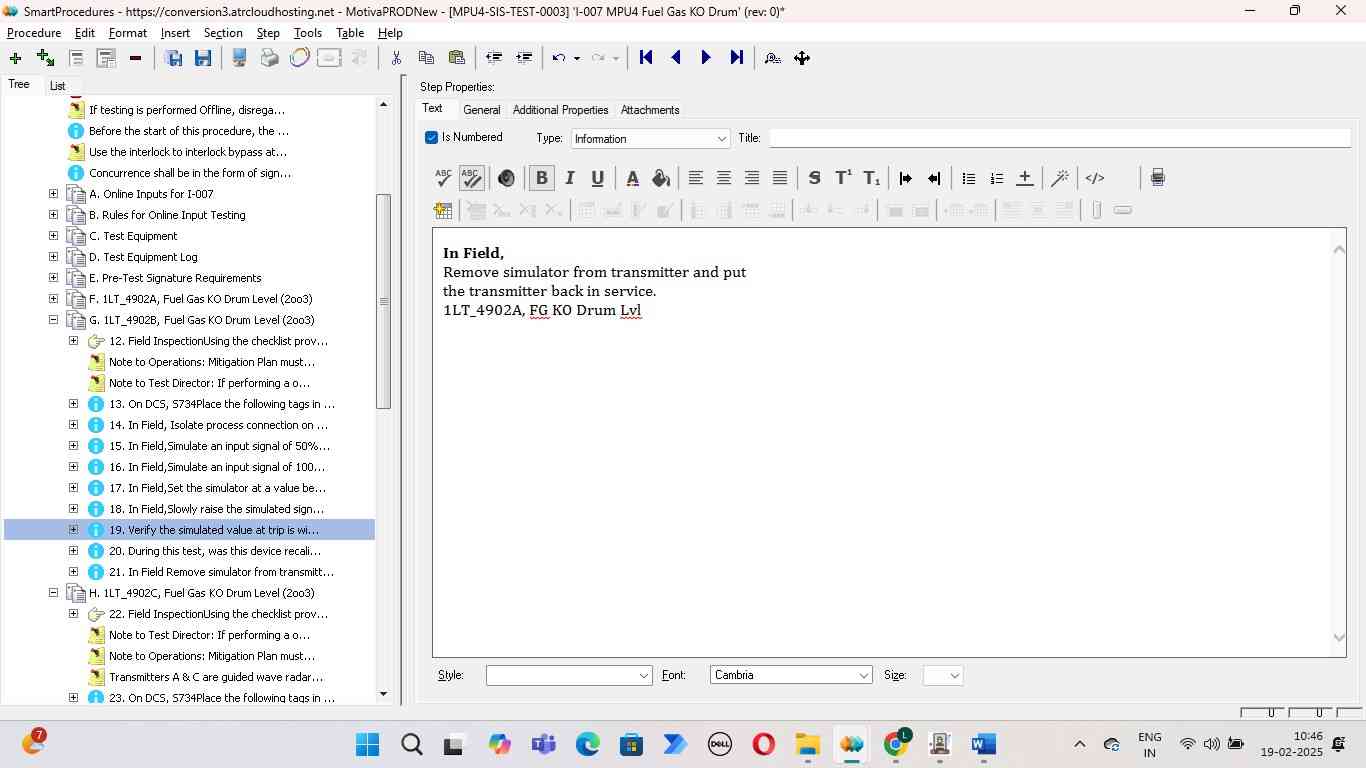Open the Procedure menu
The width and height of the screenshot is (1366, 768).
[x=34, y=33]
